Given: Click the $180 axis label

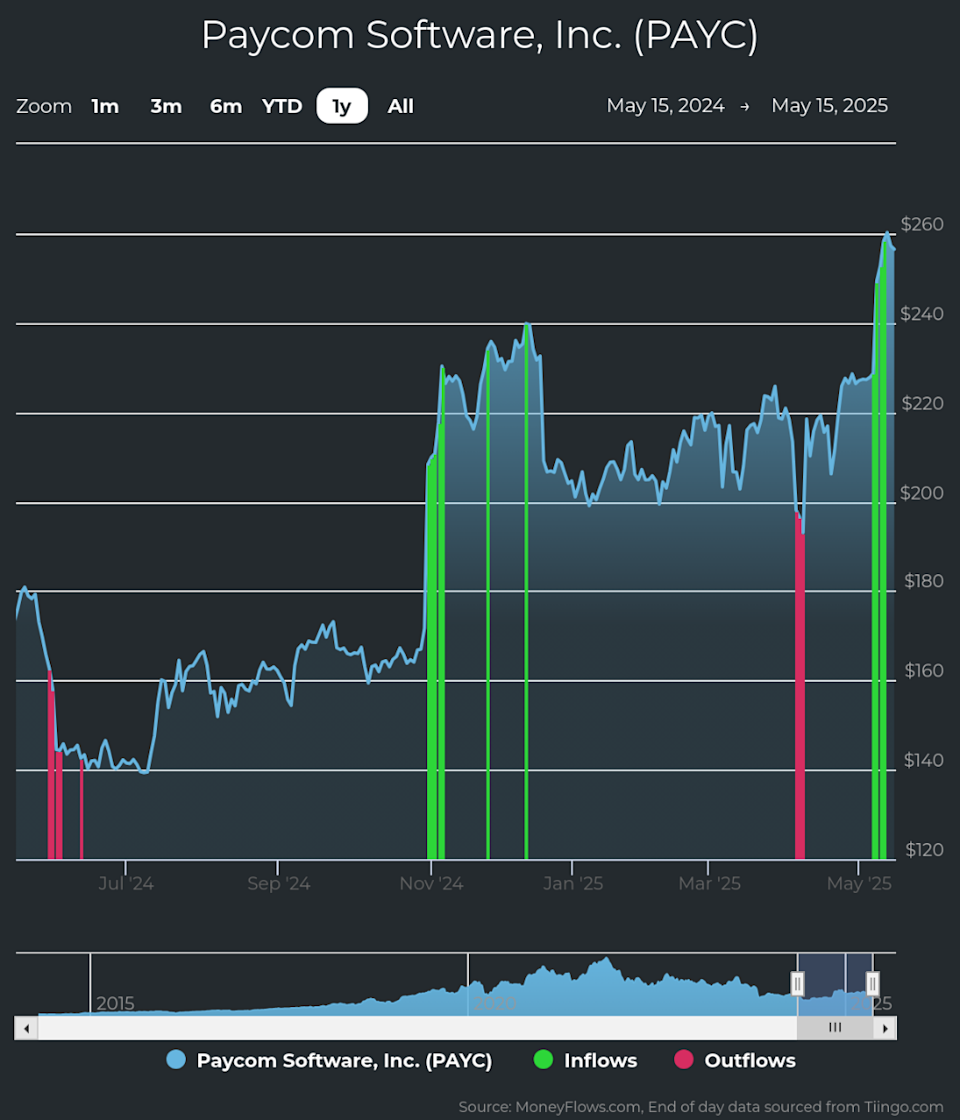Looking at the screenshot, I should (924, 581).
